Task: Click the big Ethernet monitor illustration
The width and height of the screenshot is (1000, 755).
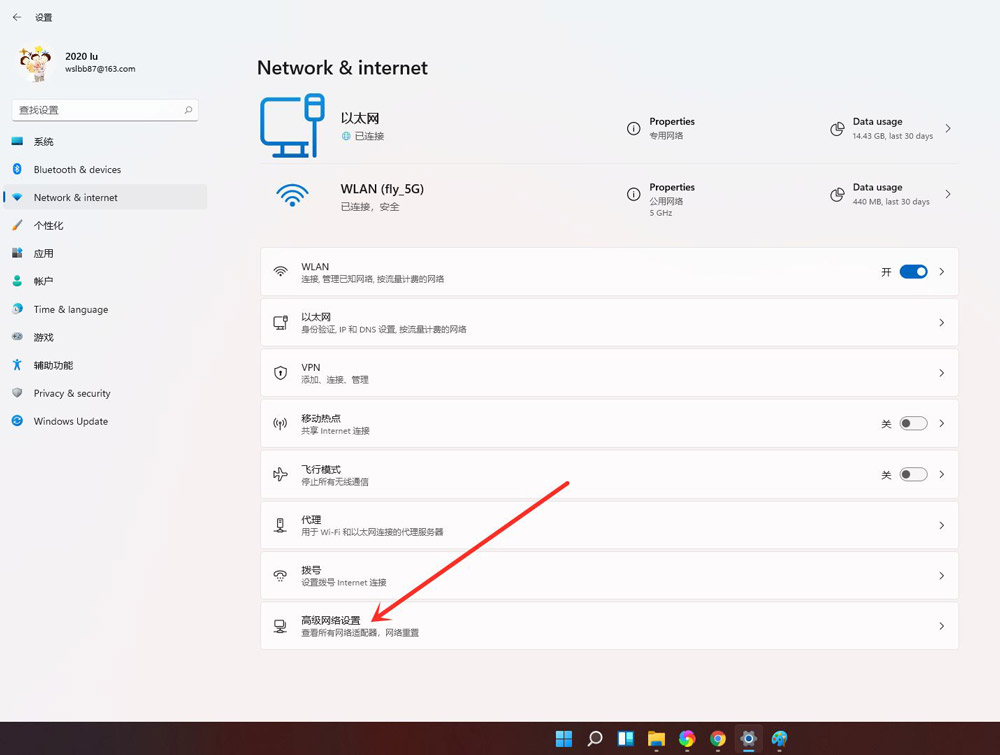Action: point(292,124)
